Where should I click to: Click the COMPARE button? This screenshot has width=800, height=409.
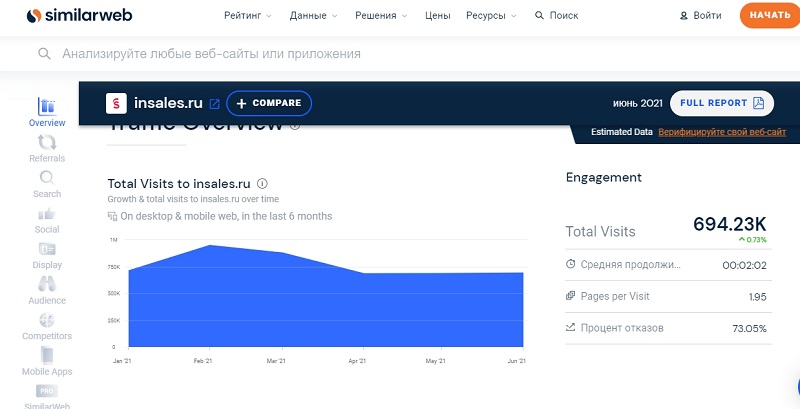coord(269,103)
